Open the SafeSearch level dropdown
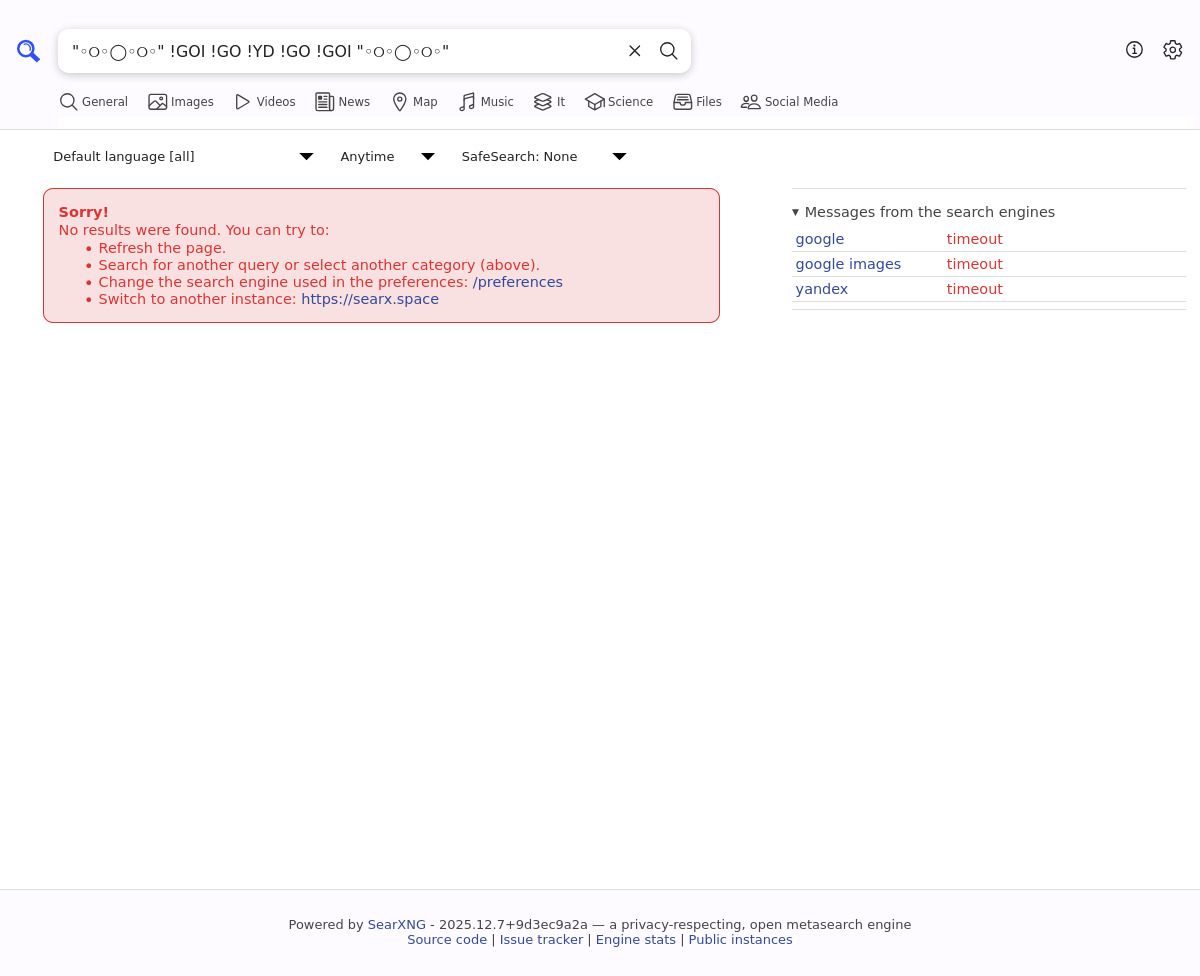The image size is (1200, 976). 543,157
